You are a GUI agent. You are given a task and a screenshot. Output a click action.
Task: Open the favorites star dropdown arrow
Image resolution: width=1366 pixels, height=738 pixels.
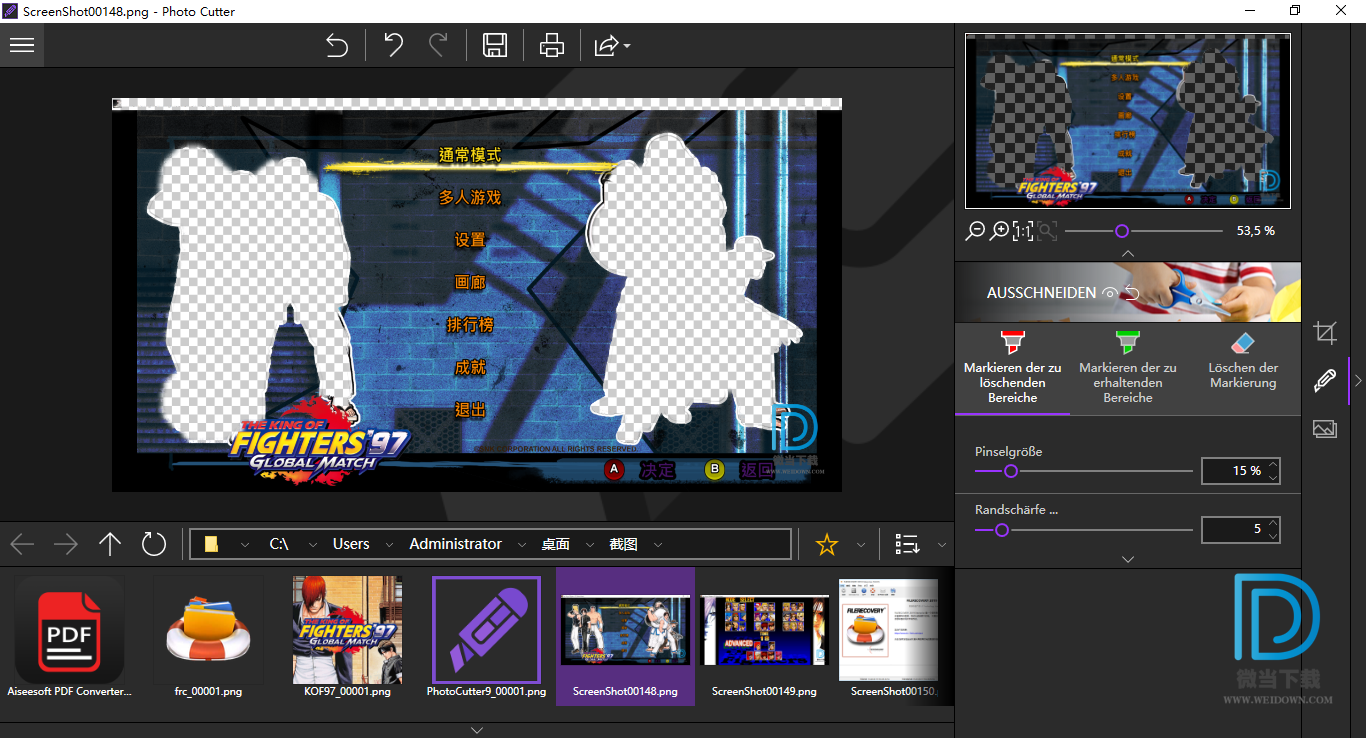pyautogui.click(x=861, y=545)
